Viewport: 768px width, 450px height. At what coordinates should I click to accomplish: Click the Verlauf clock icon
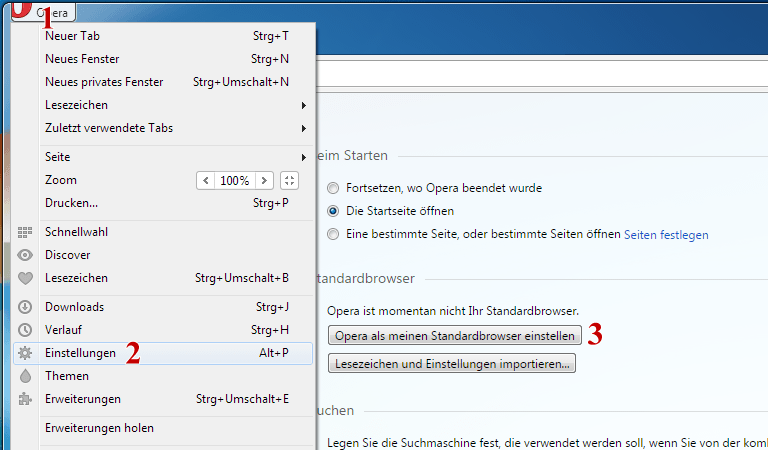point(25,330)
